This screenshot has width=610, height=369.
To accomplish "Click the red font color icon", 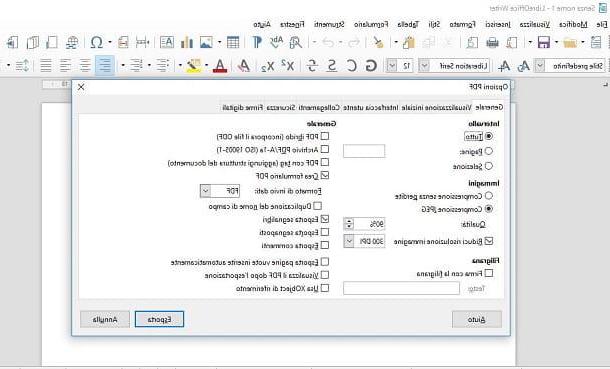I will coord(220,66).
